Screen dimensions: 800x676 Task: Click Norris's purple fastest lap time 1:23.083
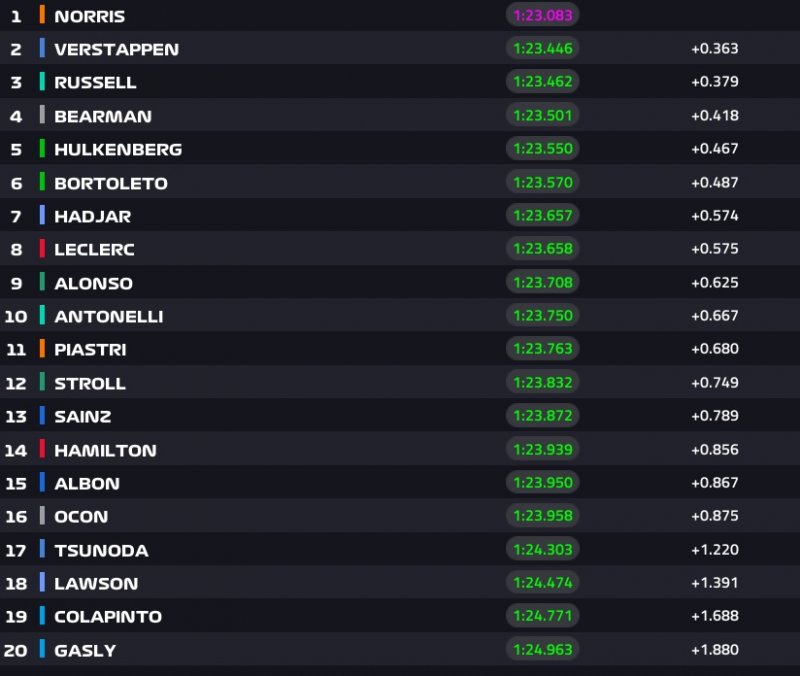[x=543, y=15]
